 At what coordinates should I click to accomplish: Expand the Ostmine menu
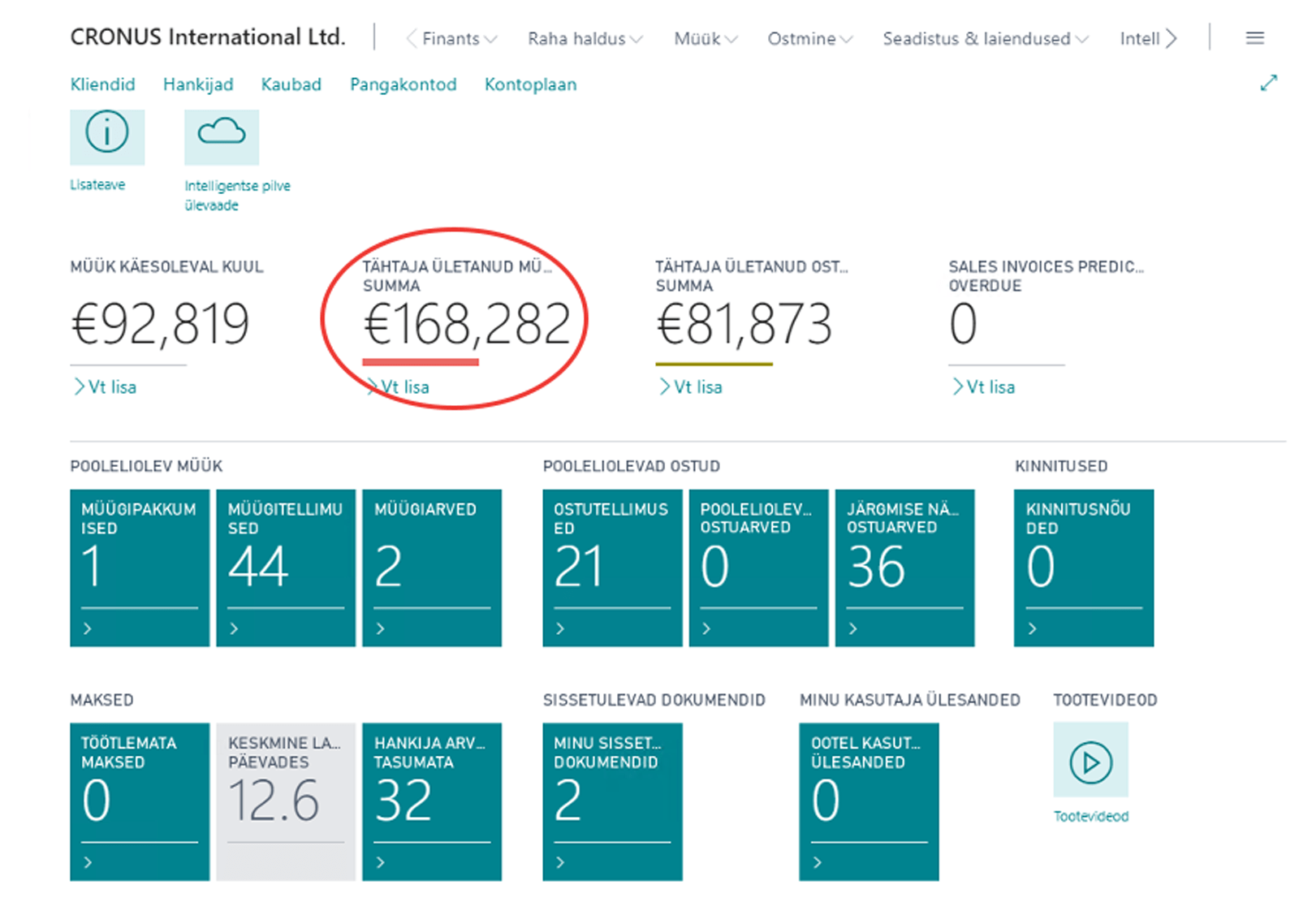(809, 39)
